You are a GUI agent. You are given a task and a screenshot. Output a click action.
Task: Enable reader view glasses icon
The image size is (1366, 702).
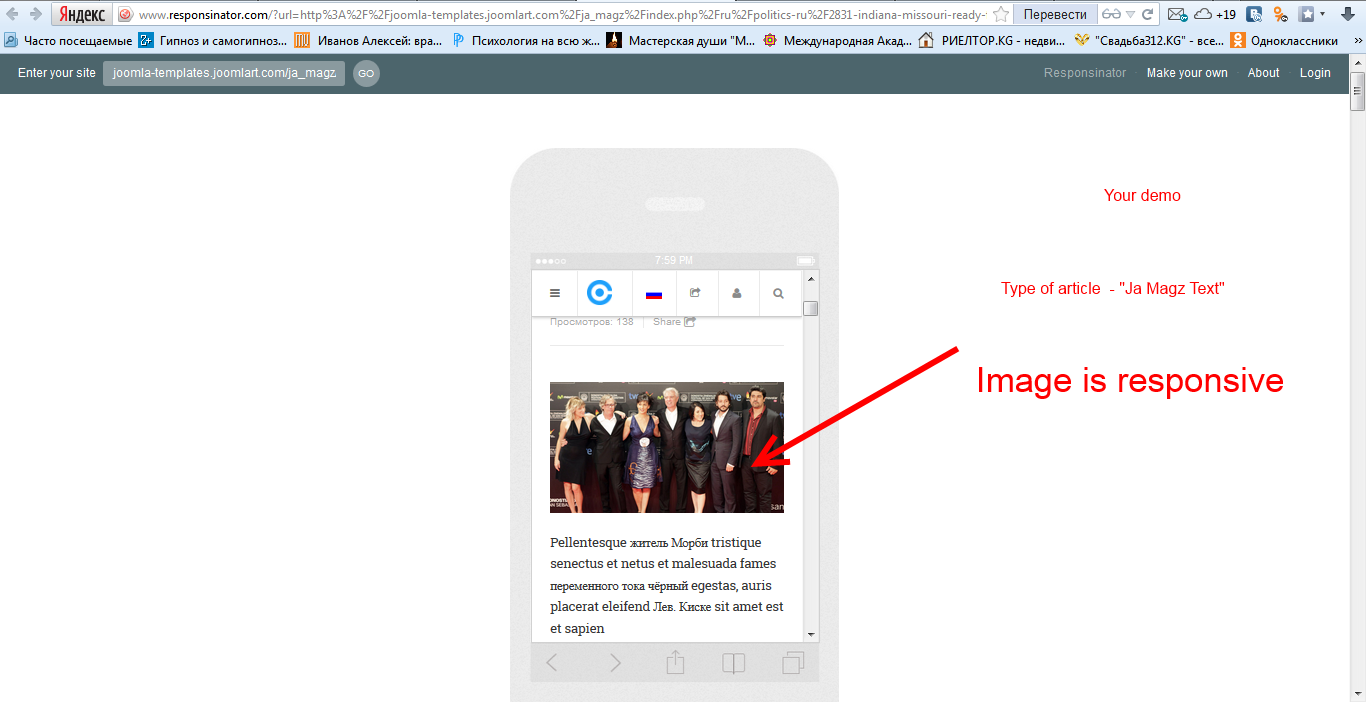(1111, 15)
